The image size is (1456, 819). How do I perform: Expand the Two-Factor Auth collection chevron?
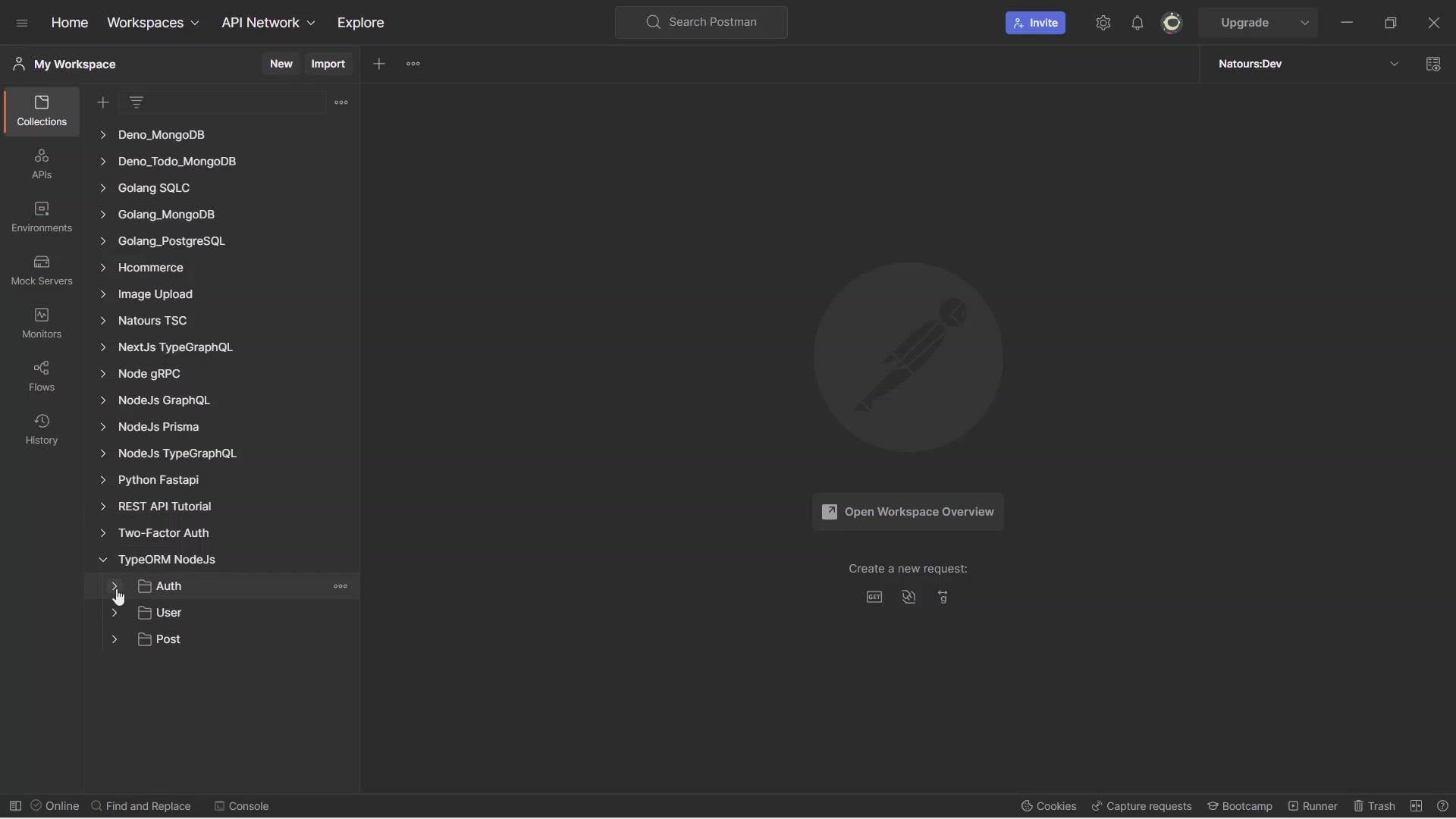103,533
